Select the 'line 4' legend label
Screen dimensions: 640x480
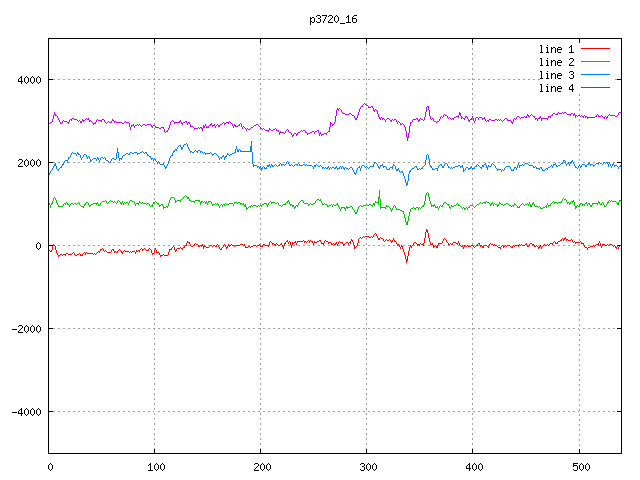tap(558, 88)
